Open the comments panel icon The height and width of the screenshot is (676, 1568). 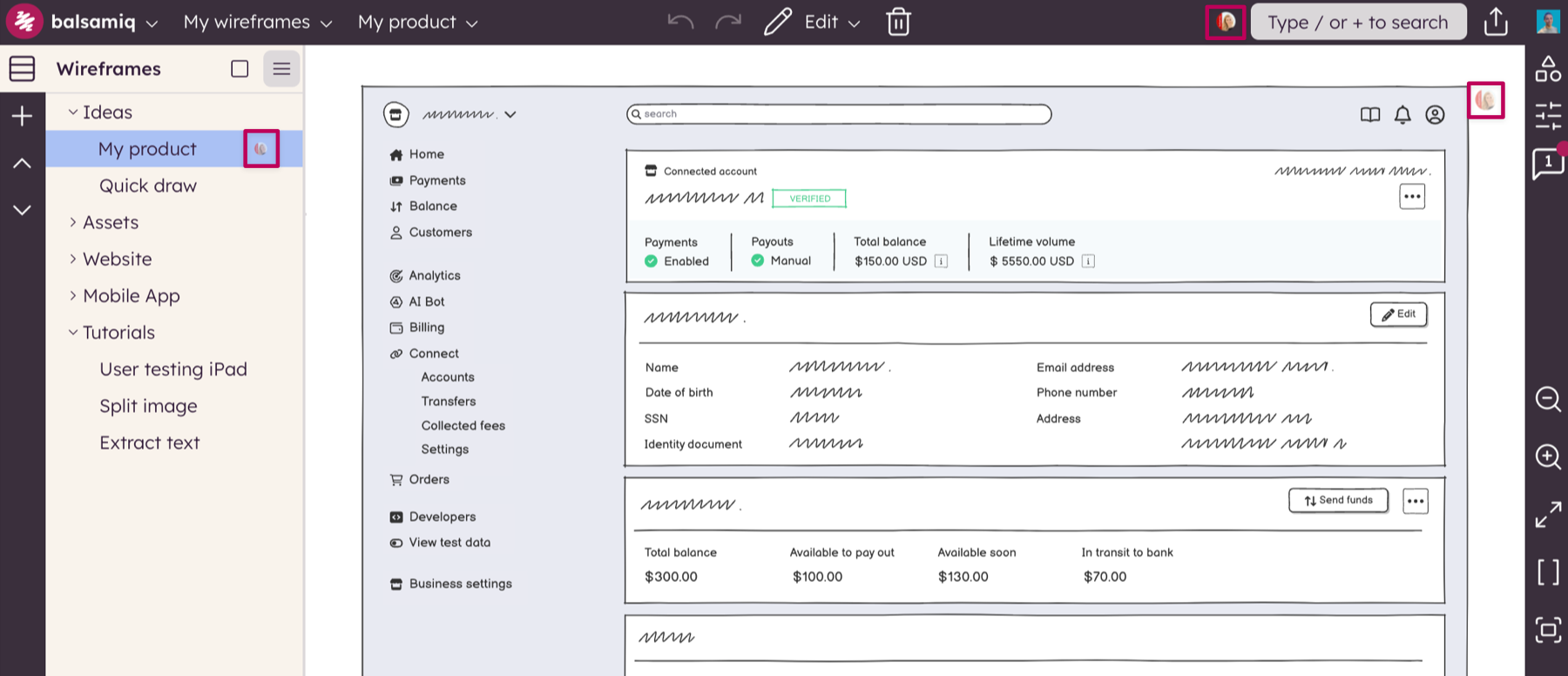(x=1548, y=163)
